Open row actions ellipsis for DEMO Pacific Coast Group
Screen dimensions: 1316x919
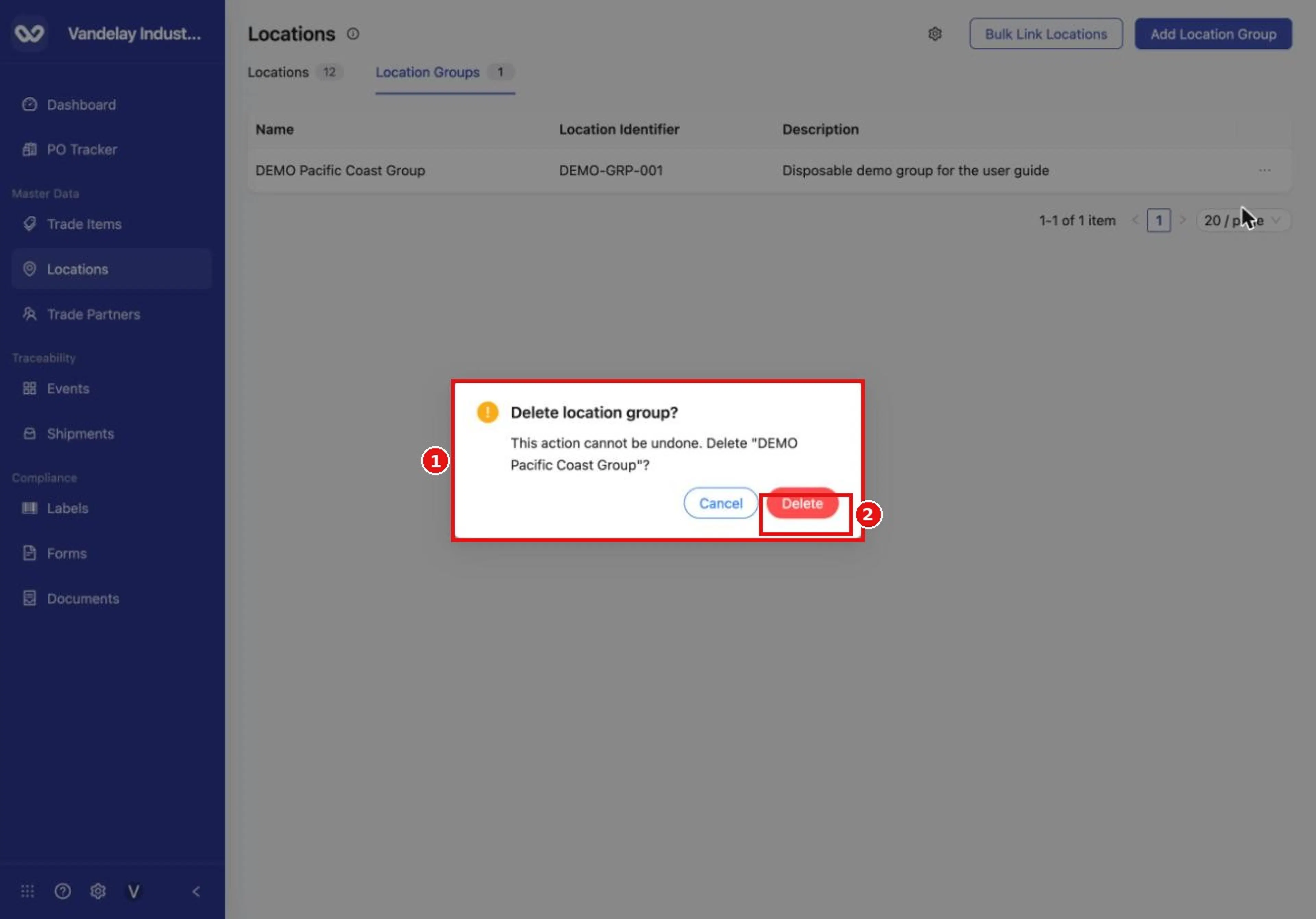pos(1264,170)
